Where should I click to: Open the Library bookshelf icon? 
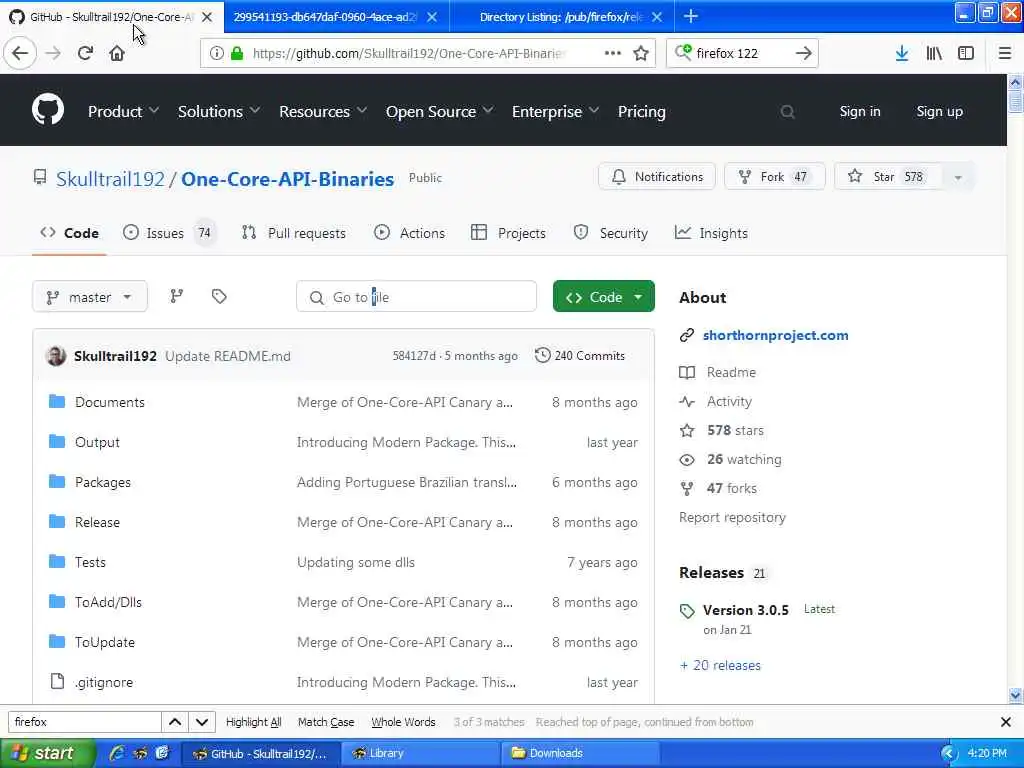(934, 53)
